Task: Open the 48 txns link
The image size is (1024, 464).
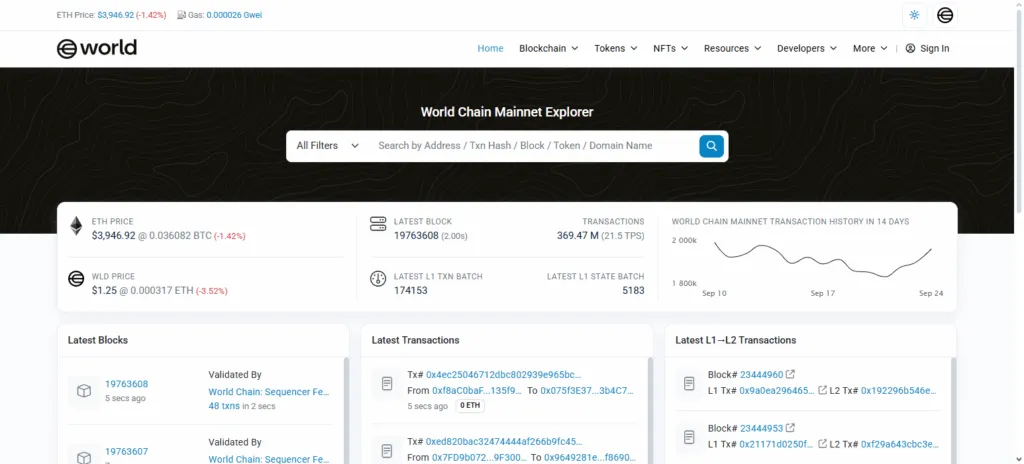Action: pyautogui.click(x=224, y=406)
